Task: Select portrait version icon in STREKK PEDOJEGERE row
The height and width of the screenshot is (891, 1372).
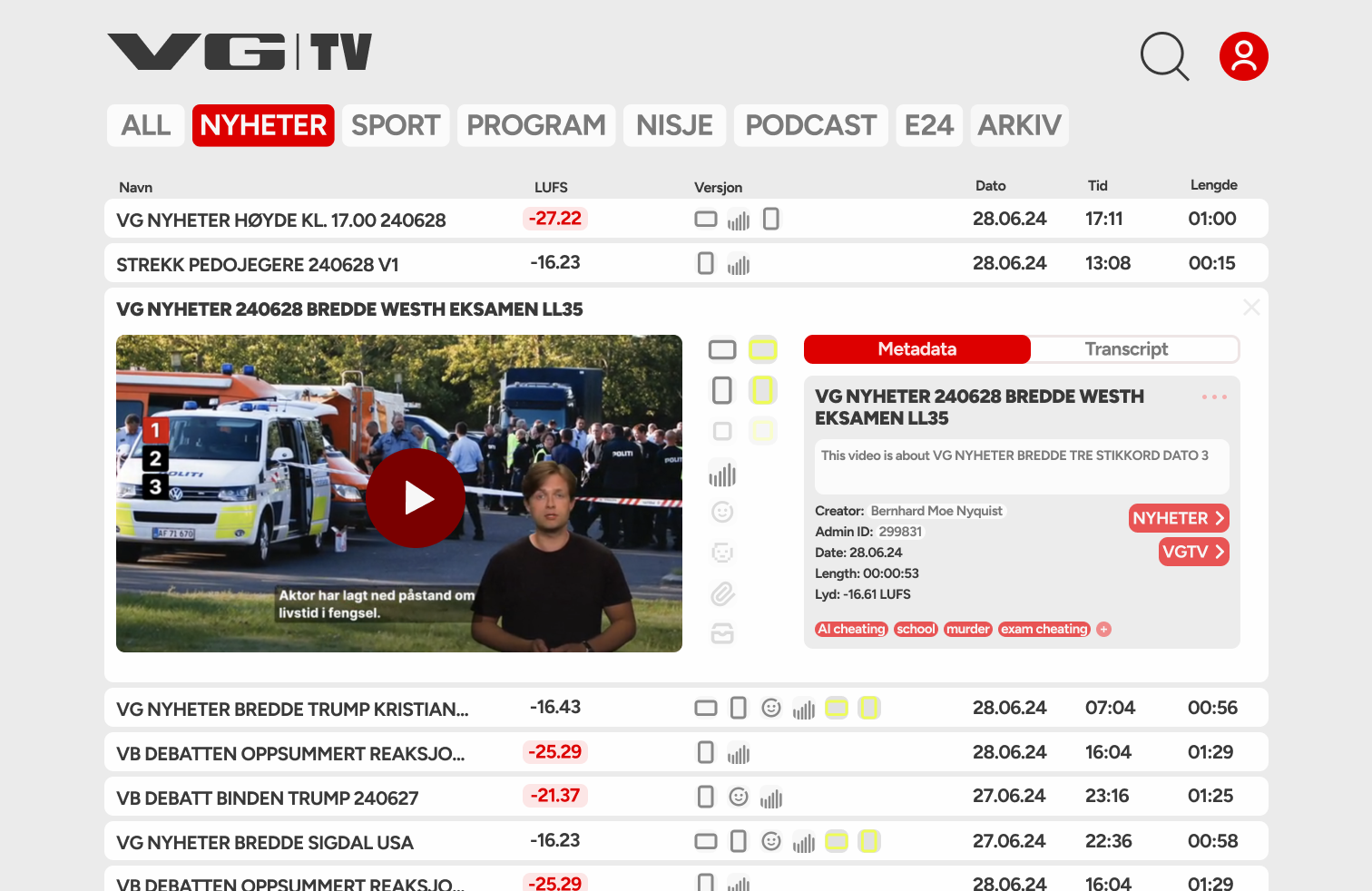Action: [x=706, y=263]
